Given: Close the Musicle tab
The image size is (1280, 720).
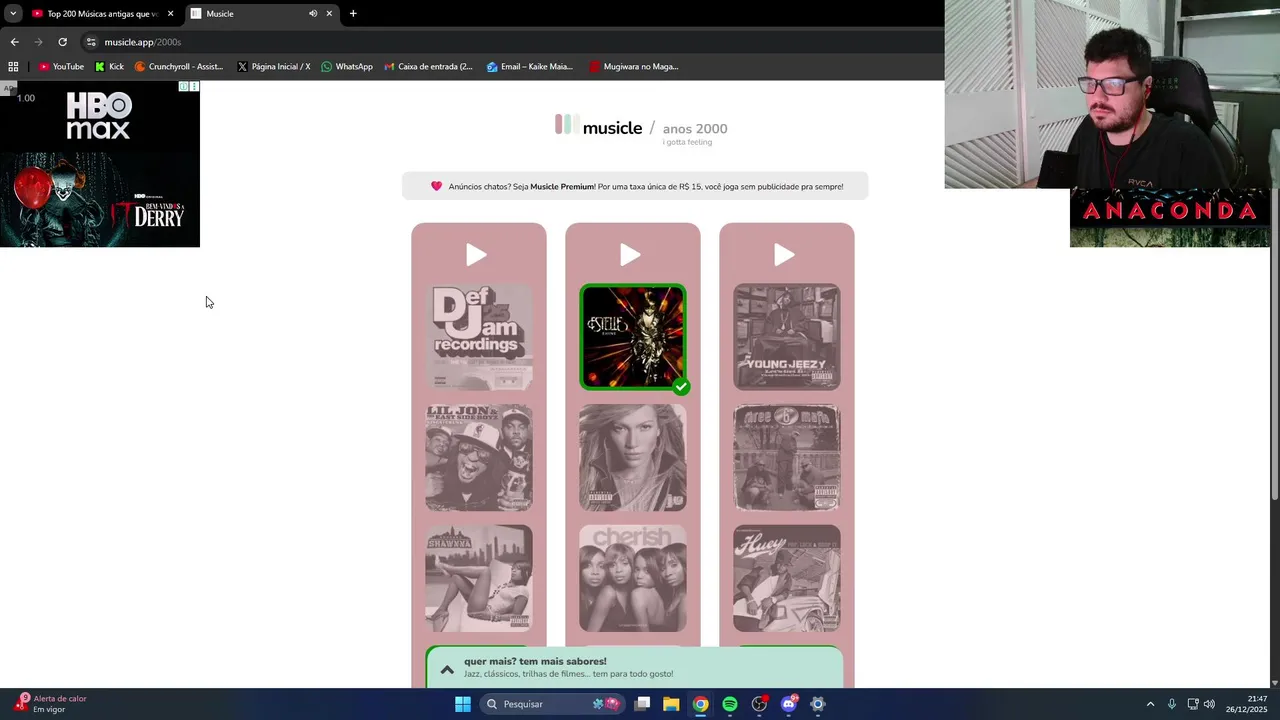Looking at the screenshot, I should (329, 14).
